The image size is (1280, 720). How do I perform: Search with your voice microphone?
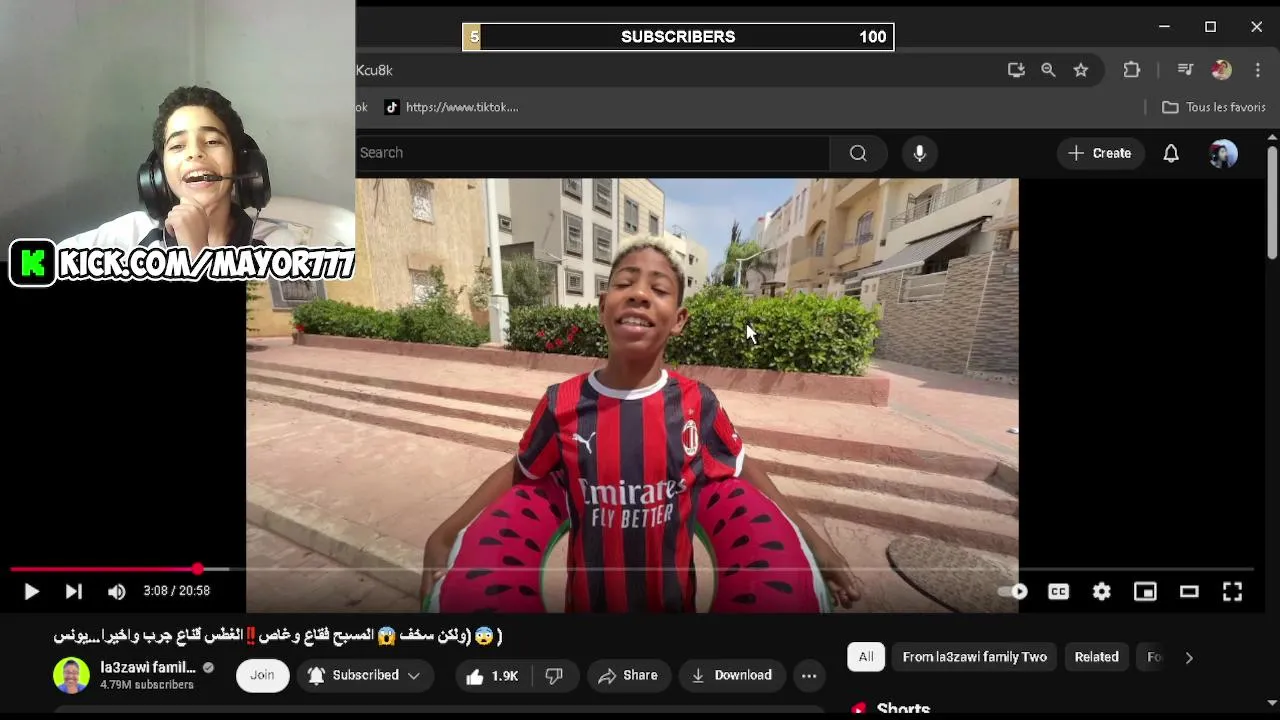pyautogui.click(x=920, y=153)
